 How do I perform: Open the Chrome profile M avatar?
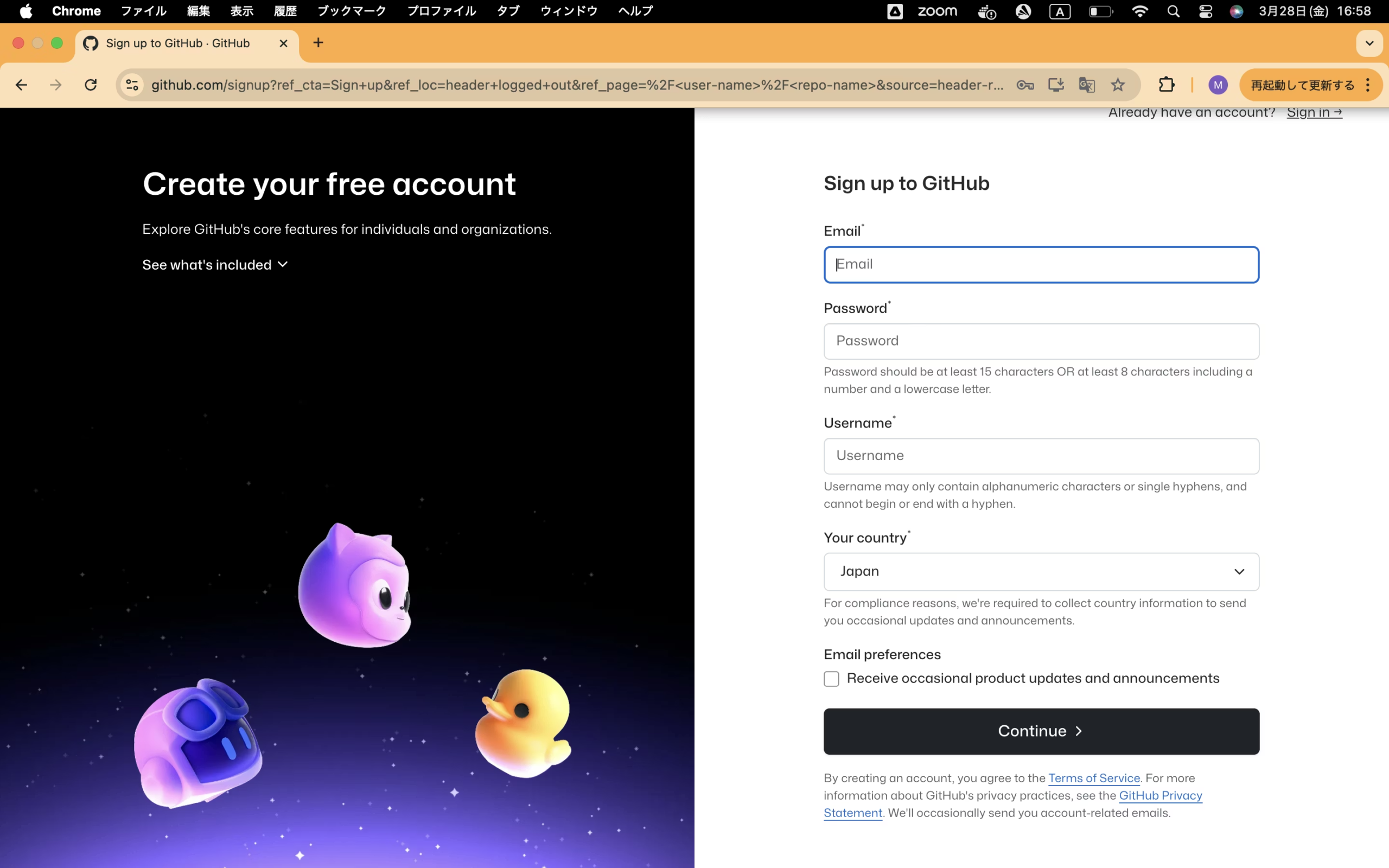1218,85
